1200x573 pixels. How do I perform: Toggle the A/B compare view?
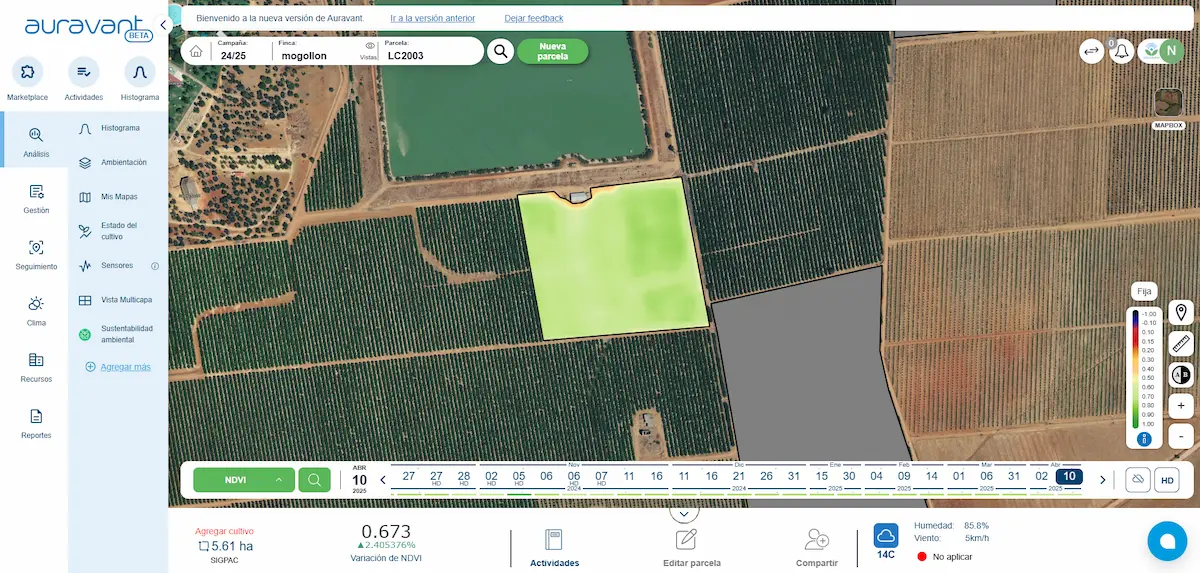tap(1181, 375)
